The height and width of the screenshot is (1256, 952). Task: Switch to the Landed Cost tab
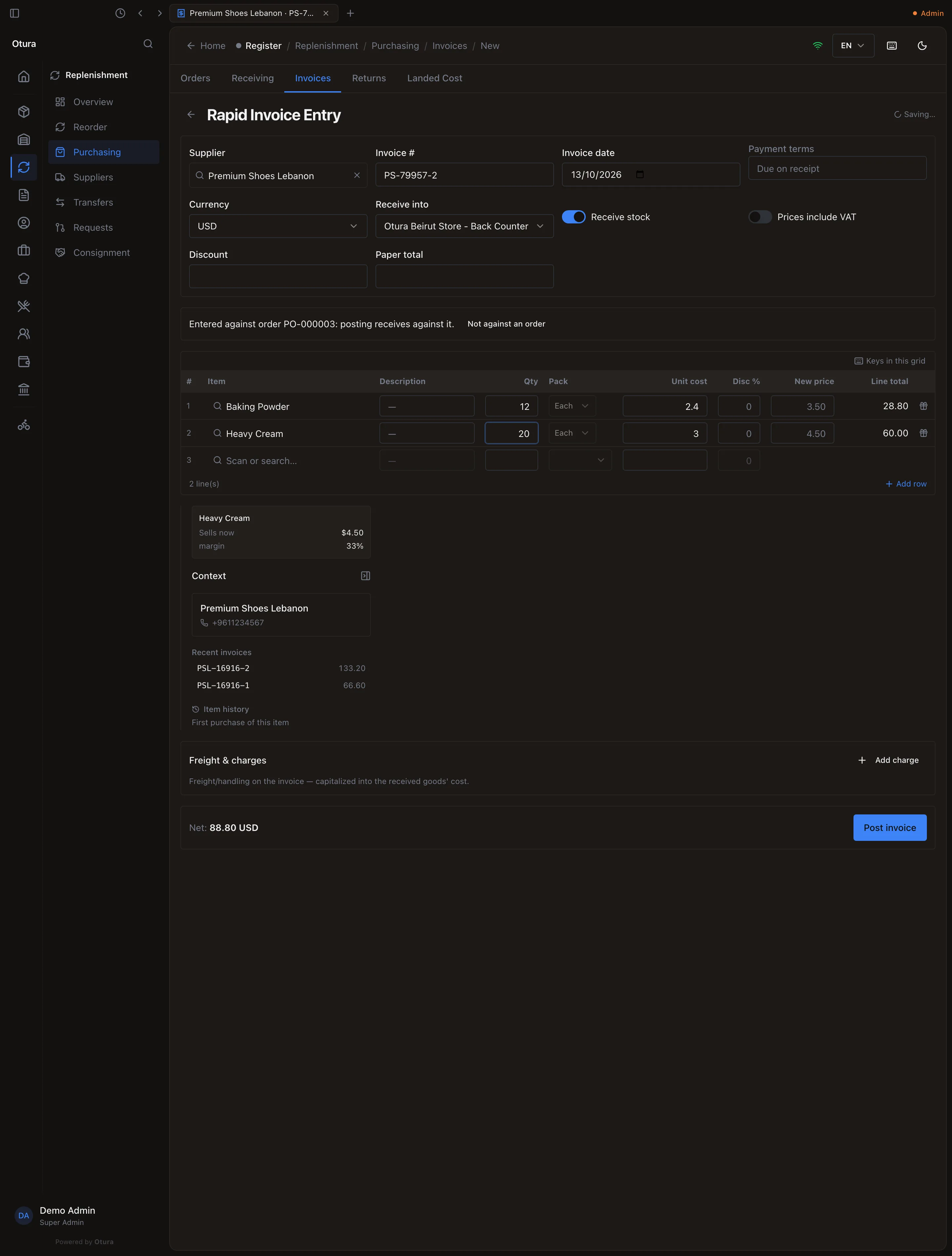tap(435, 78)
